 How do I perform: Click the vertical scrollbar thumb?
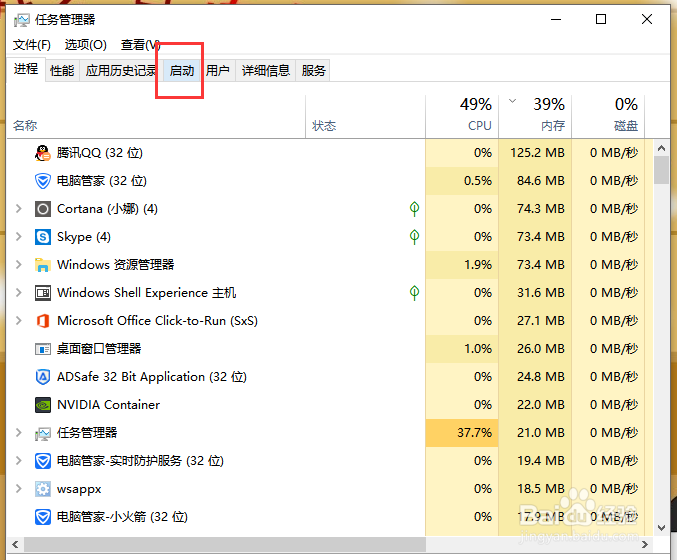coord(661,170)
